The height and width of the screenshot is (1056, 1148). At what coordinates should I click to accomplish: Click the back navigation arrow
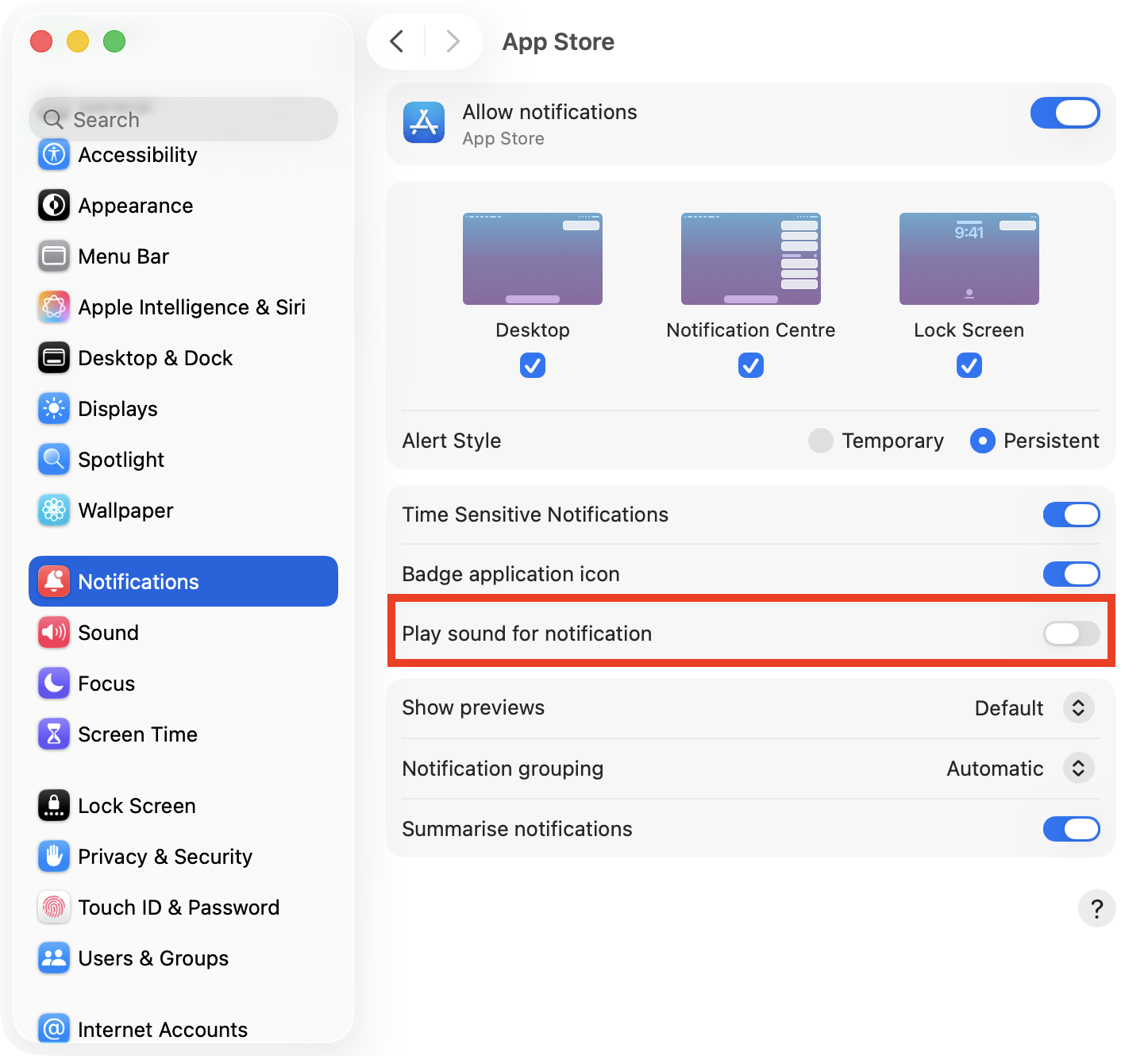coord(397,41)
